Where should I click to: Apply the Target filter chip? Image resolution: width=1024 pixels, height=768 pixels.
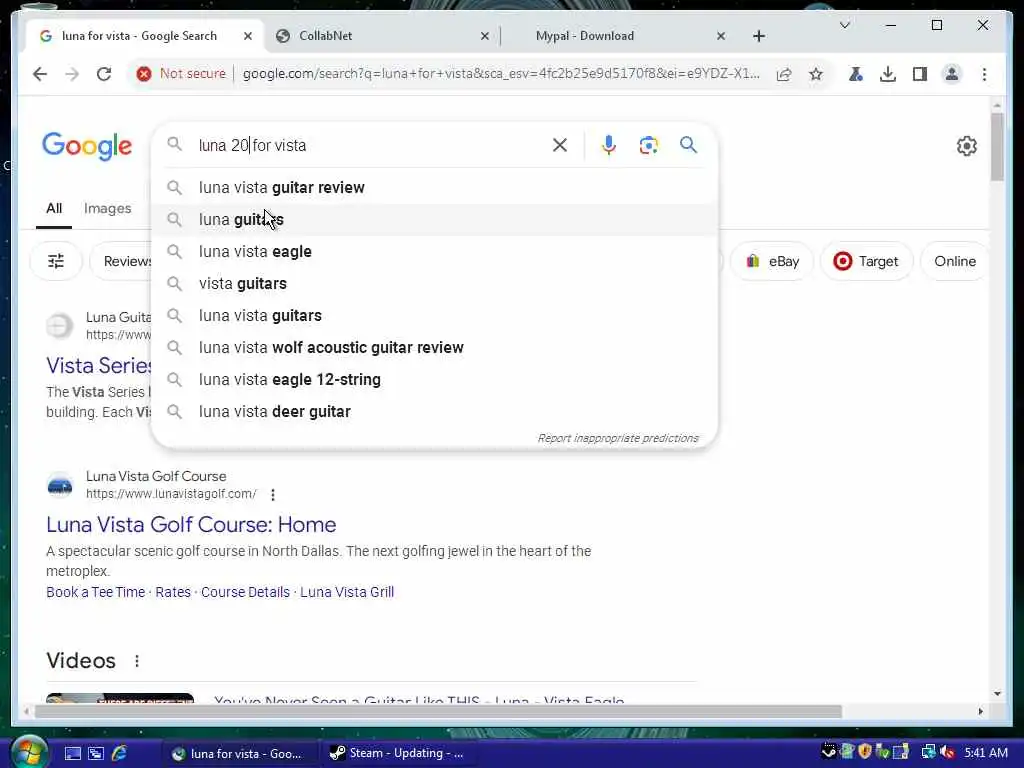point(867,261)
